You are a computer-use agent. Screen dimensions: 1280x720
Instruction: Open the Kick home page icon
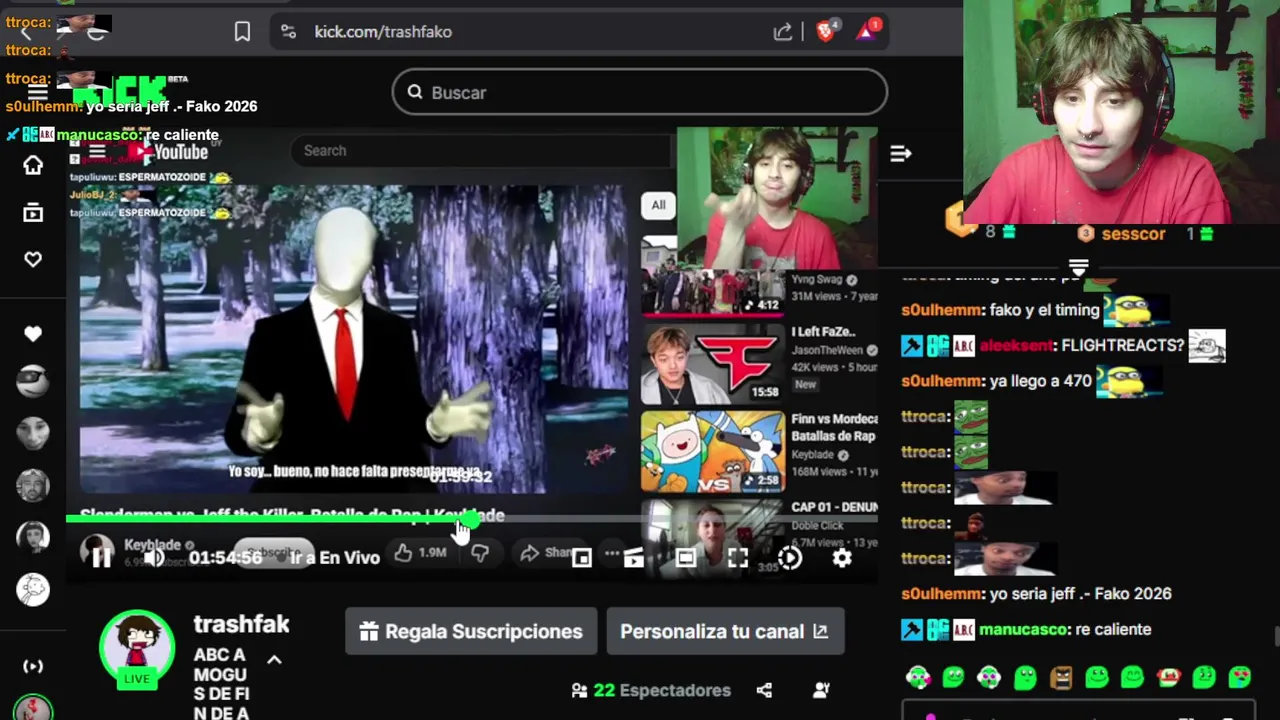click(x=33, y=165)
